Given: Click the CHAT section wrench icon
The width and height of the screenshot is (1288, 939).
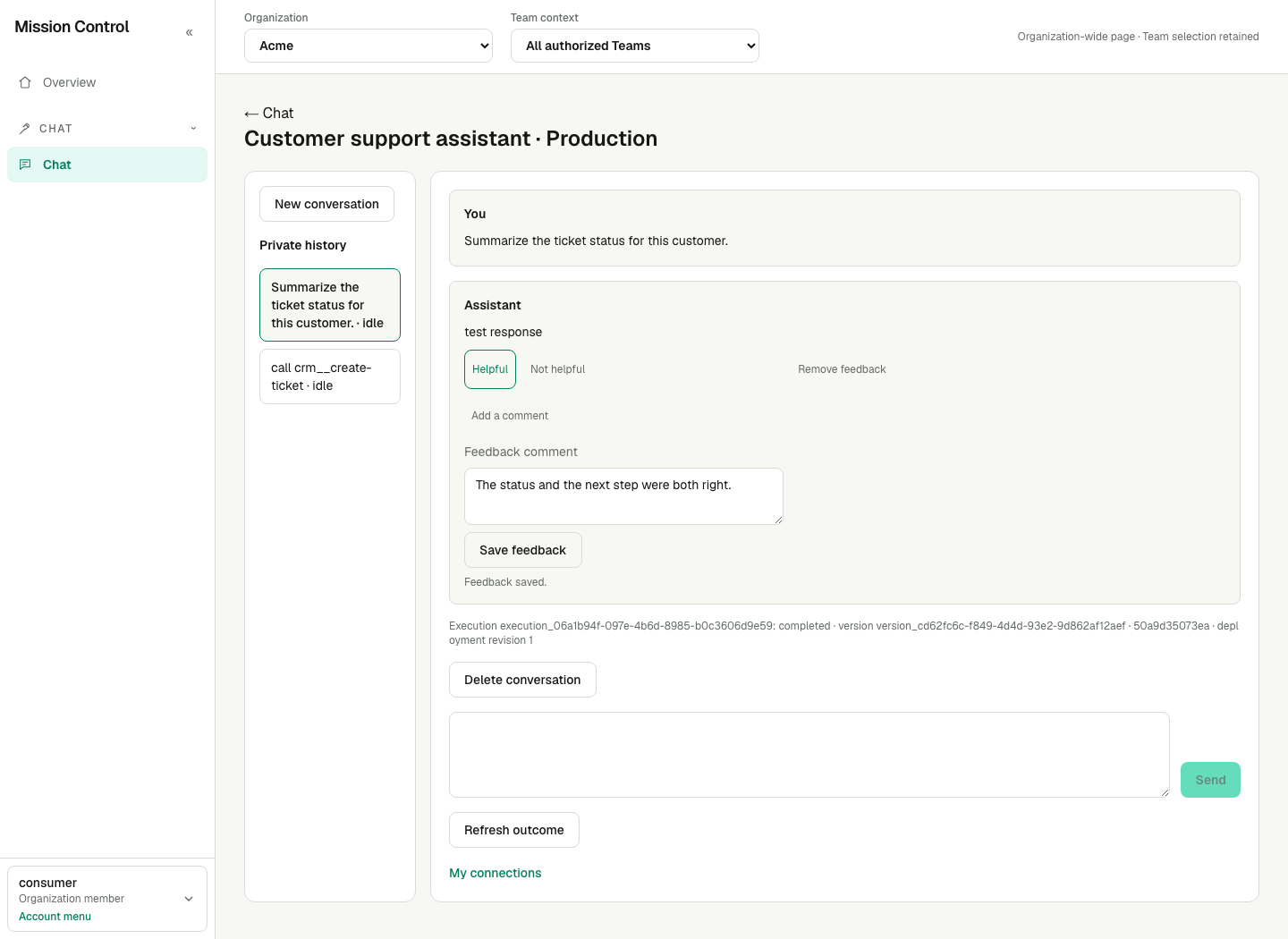Looking at the screenshot, I should (x=25, y=129).
